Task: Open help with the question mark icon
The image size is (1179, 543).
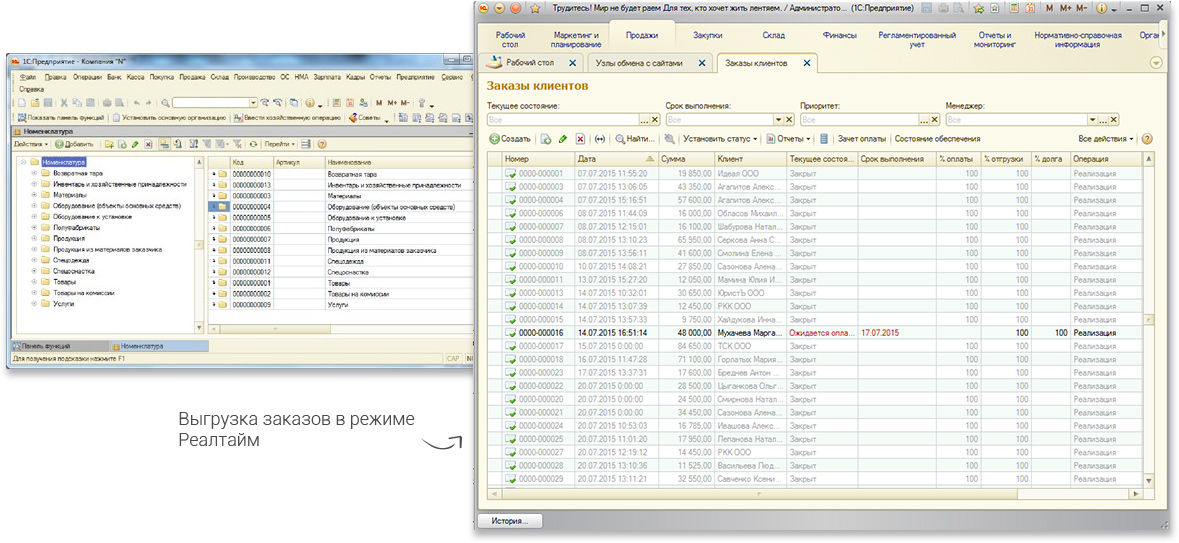Action: coord(1147,139)
